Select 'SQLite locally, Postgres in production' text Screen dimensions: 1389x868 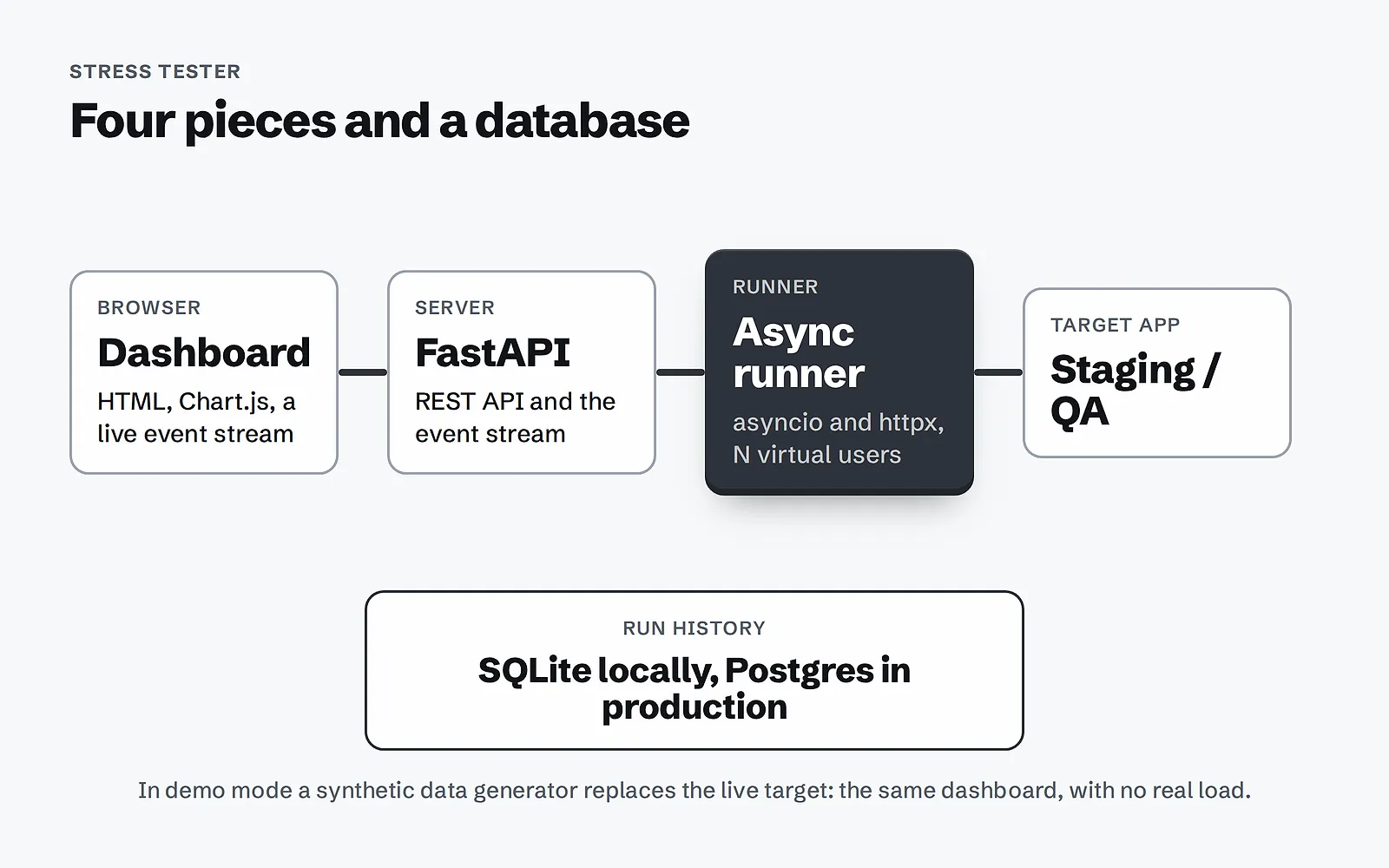click(694, 688)
